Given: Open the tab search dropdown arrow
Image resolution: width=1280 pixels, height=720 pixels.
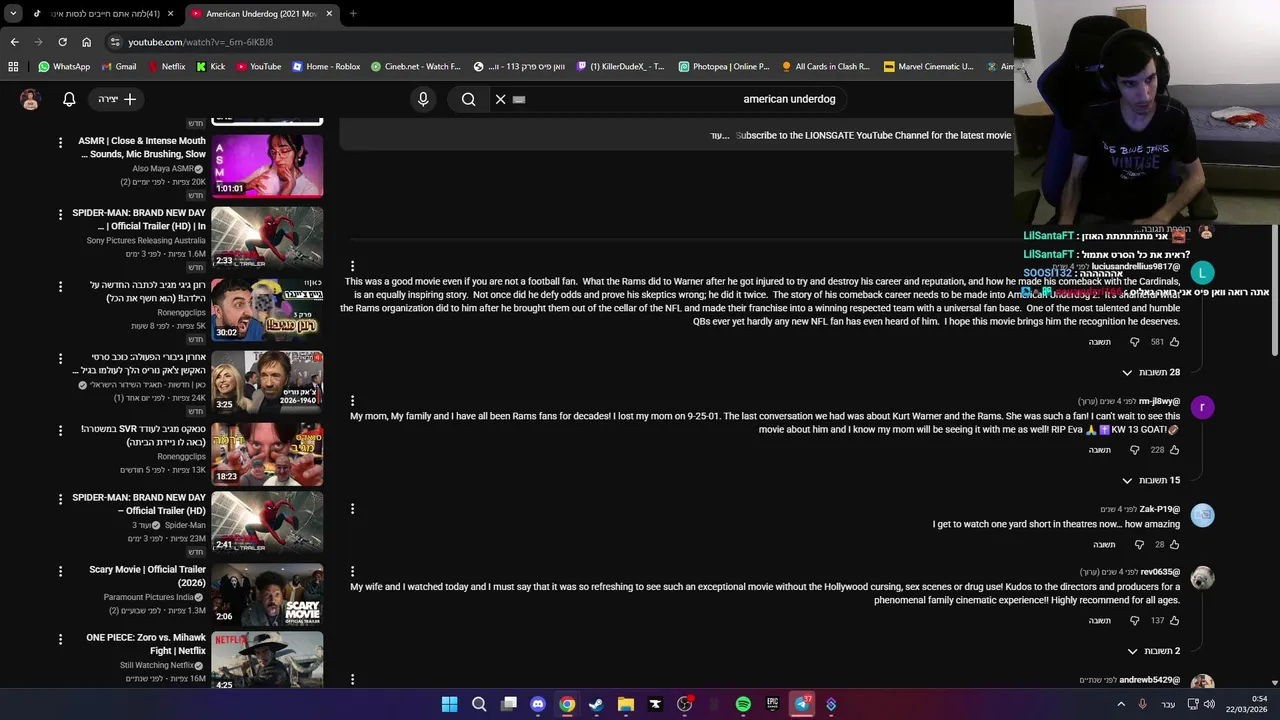Looking at the screenshot, I should (12, 14).
